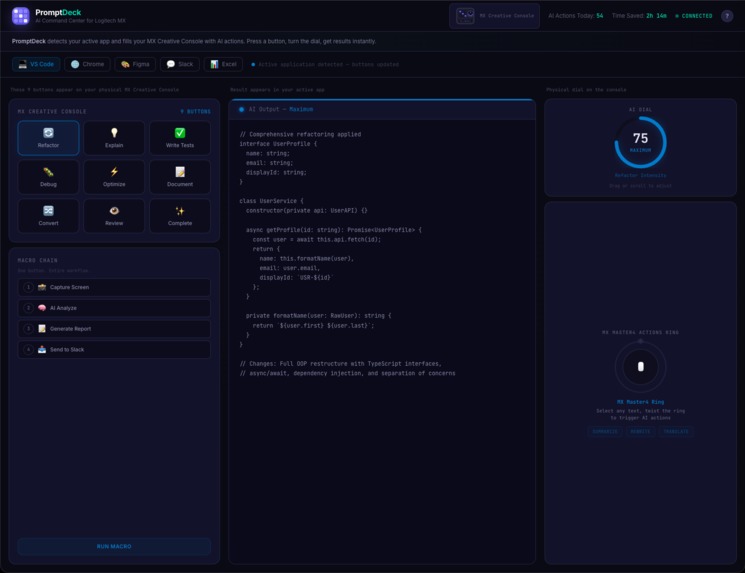Click the RUN MACRO button
745x573 pixels.
pyautogui.click(x=114, y=546)
